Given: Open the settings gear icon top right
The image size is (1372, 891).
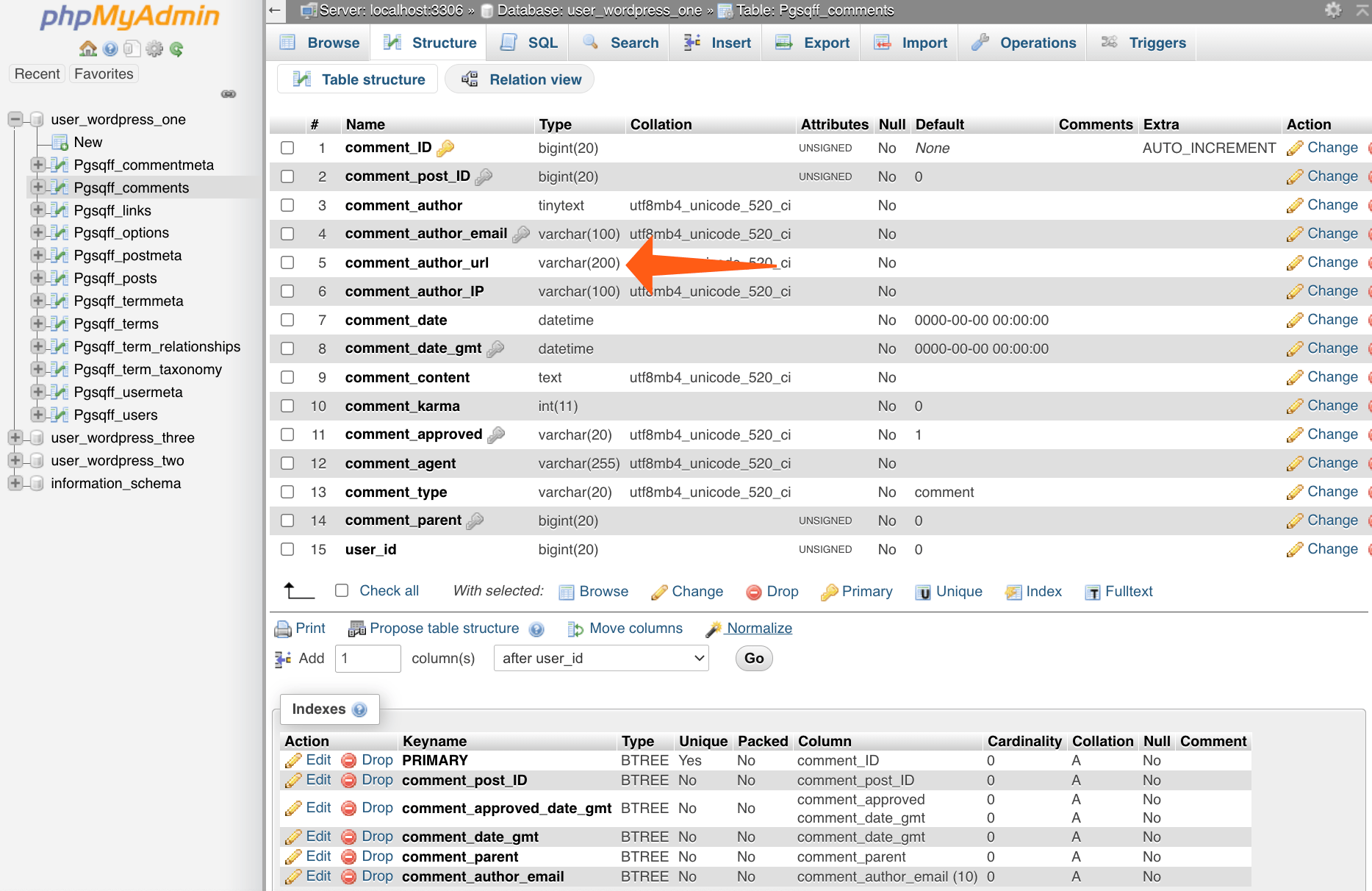Looking at the screenshot, I should [1335, 10].
